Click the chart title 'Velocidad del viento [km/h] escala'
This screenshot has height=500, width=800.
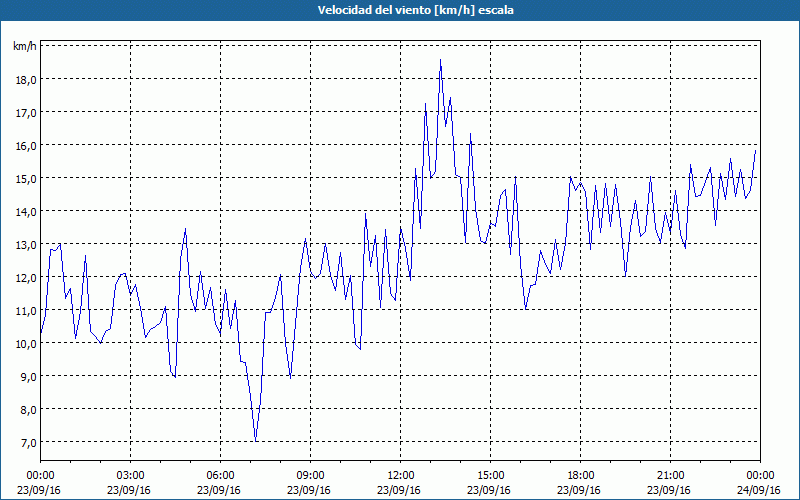point(415,10)
